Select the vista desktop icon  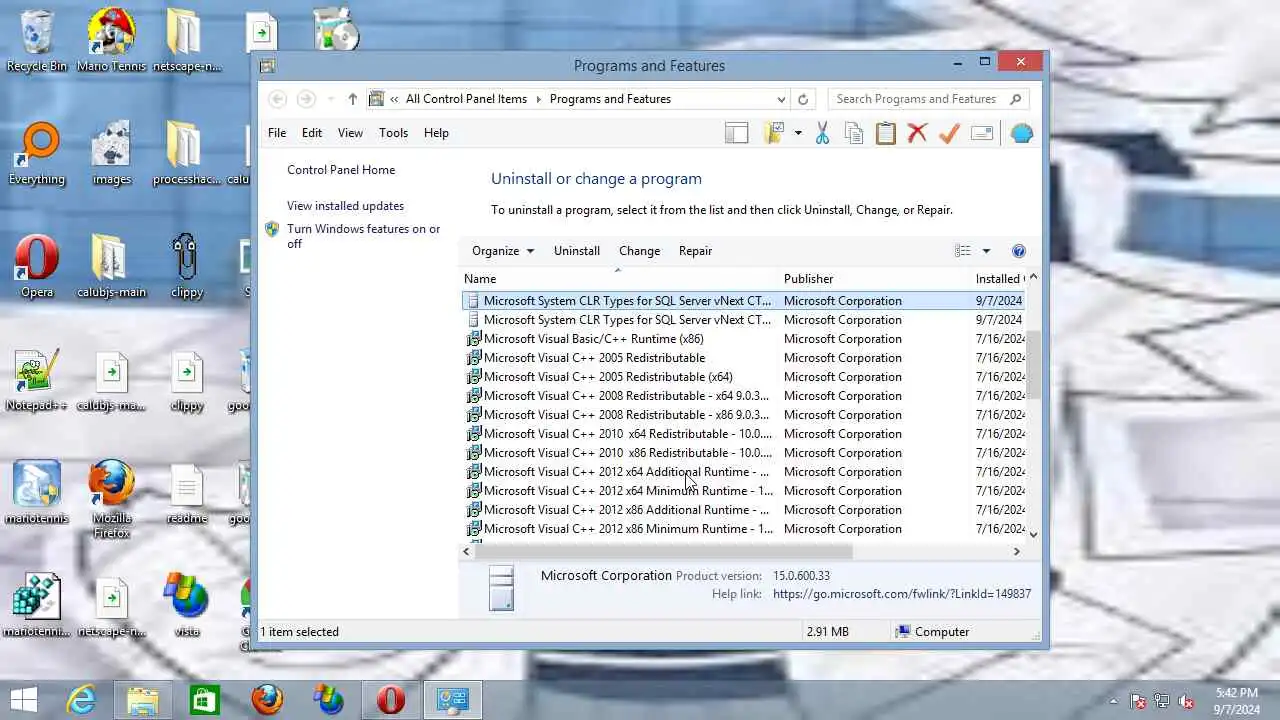coord(186,606)
